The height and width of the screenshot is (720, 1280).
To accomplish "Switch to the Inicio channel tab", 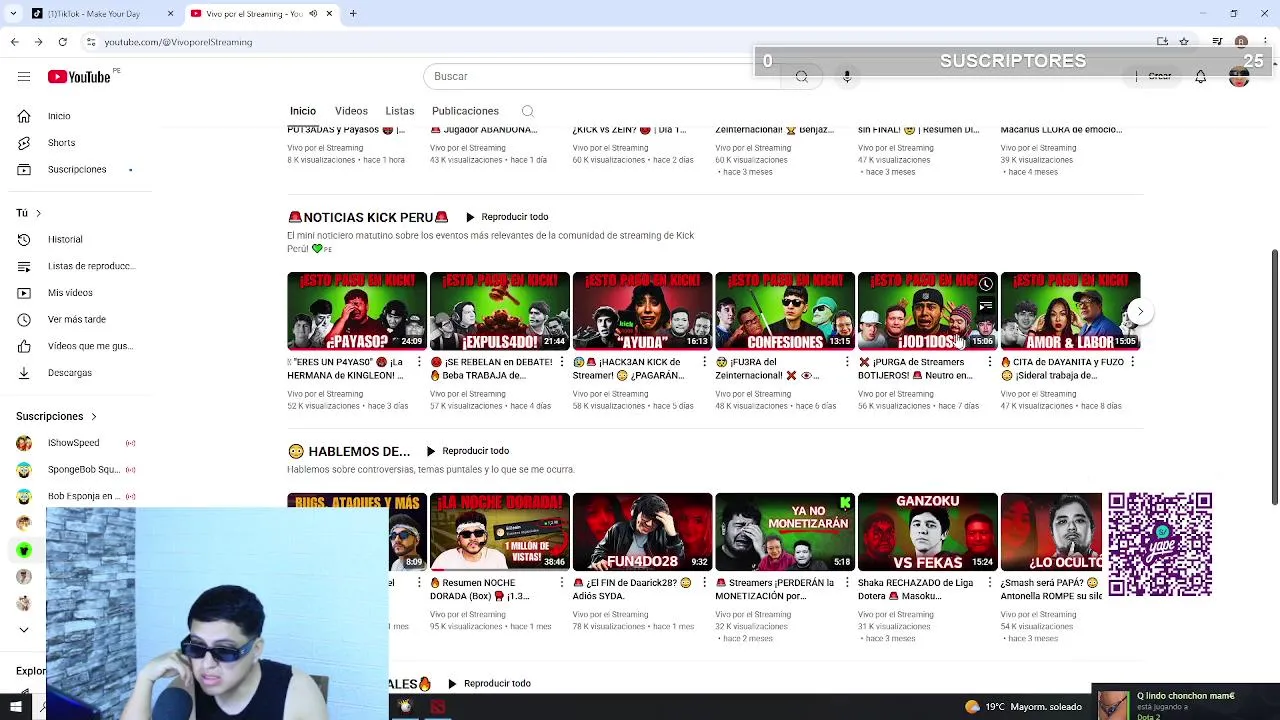I will pos(302,111).
